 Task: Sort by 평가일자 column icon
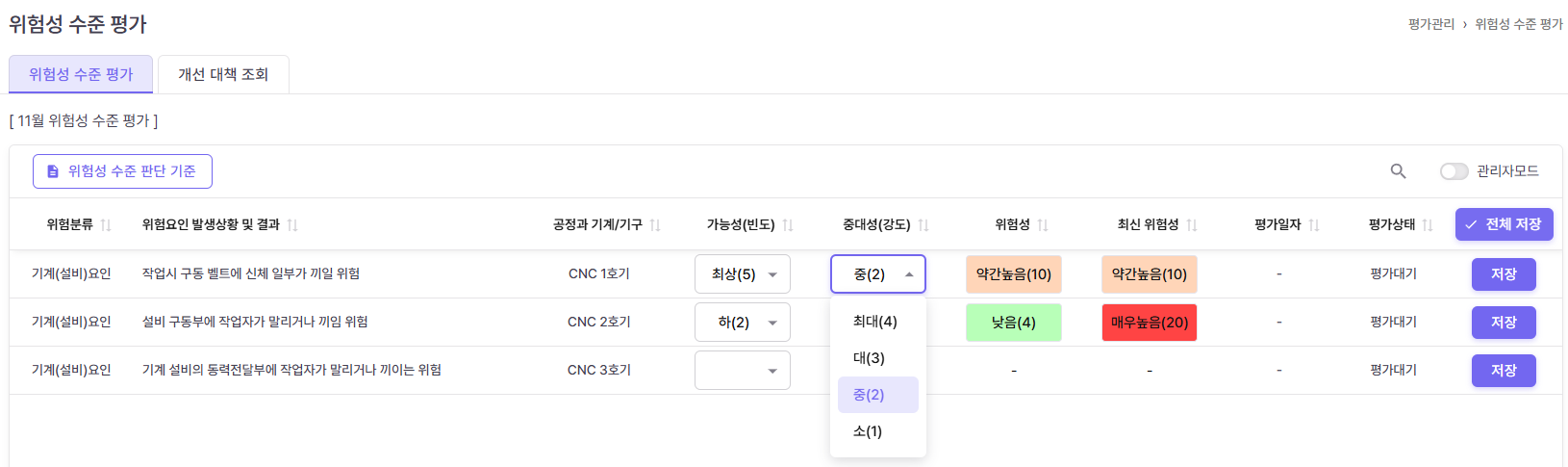[1314, 225]
